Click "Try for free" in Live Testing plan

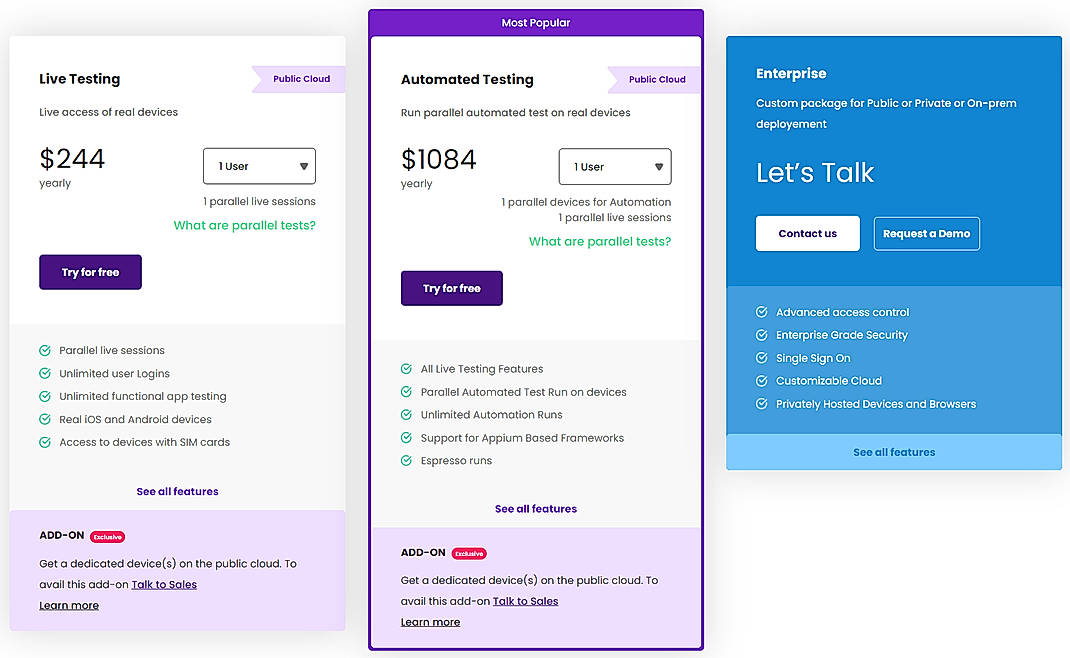tap(90, 272)
